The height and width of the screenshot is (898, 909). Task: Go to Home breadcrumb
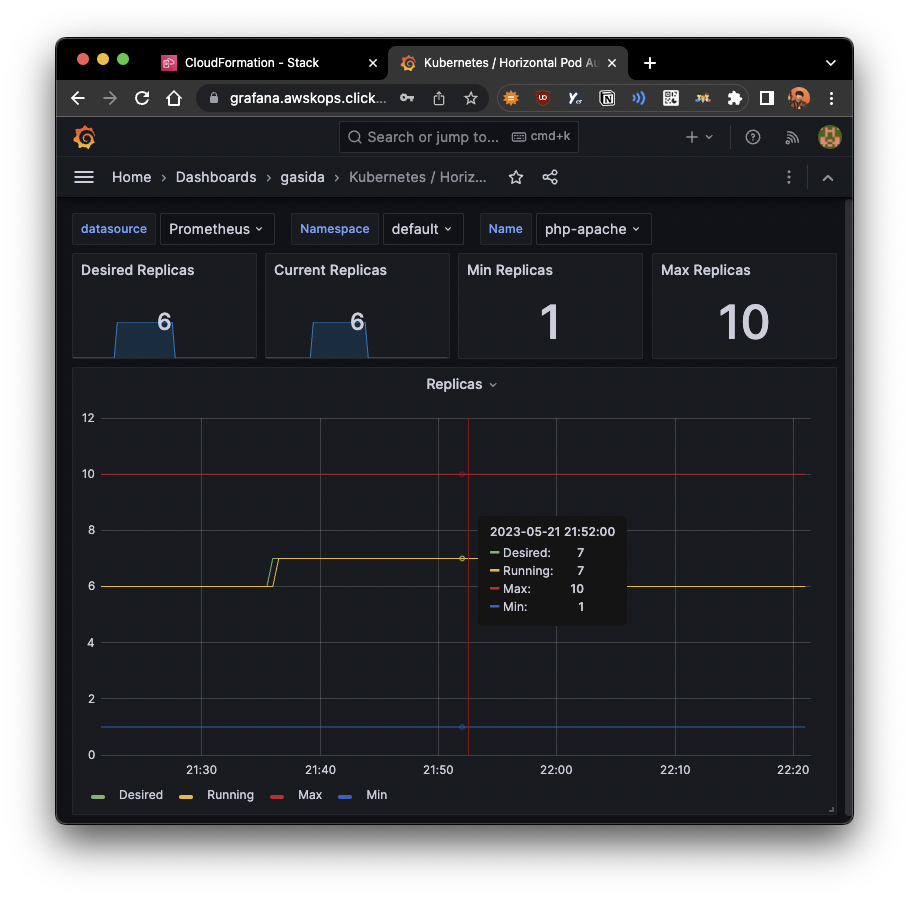pyautogui.click(x=132, y=177)
